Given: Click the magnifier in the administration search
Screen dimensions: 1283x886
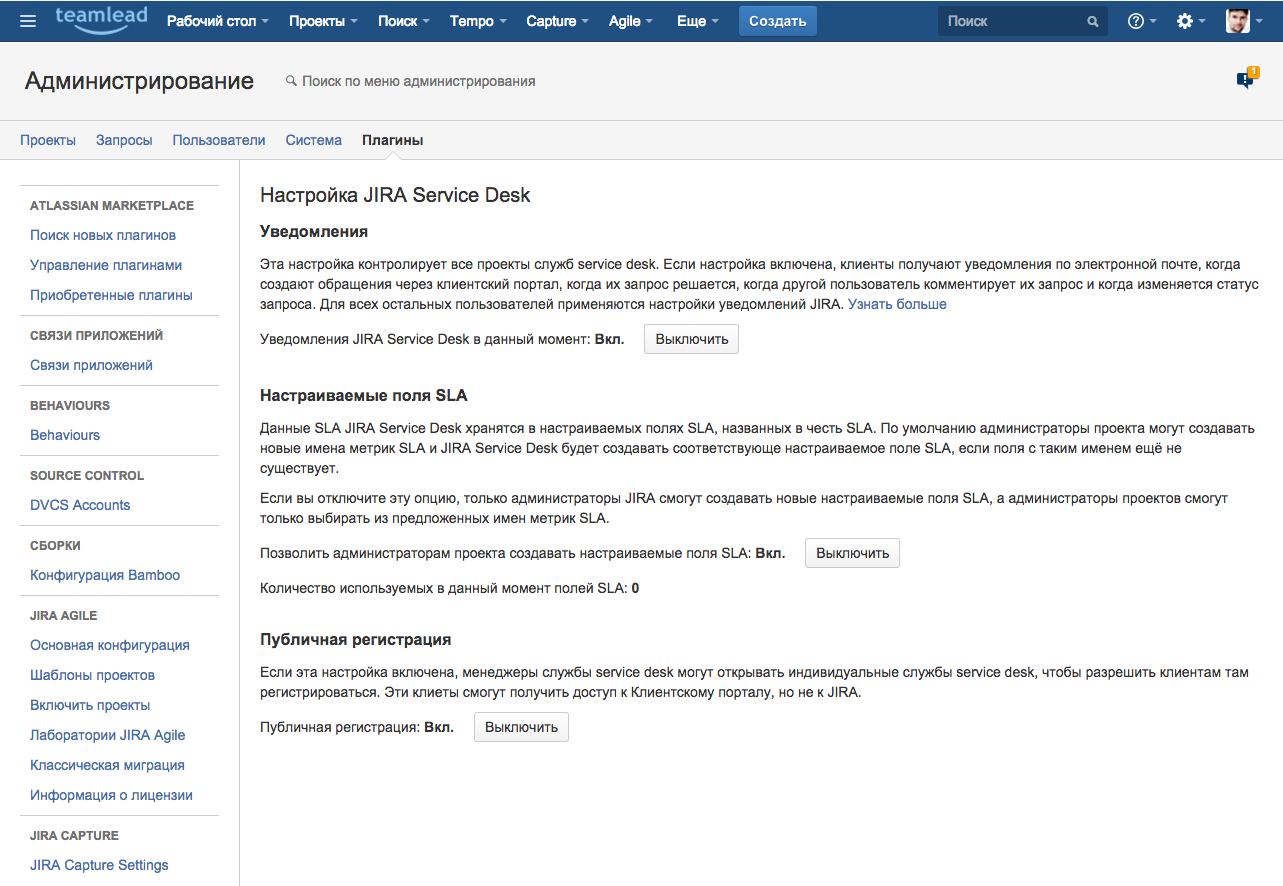Looking at the screenshot, I should tap(290, 80).
